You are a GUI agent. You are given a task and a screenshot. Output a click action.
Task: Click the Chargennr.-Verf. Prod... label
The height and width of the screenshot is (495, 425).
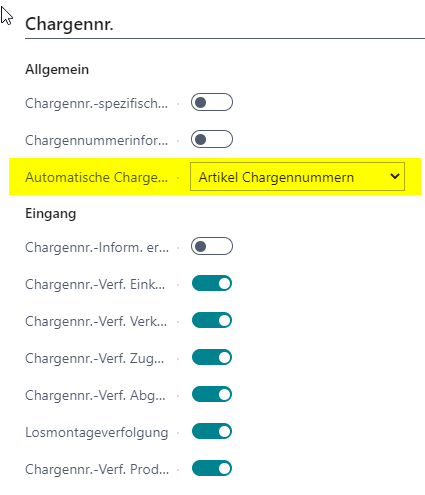[97, 469]
